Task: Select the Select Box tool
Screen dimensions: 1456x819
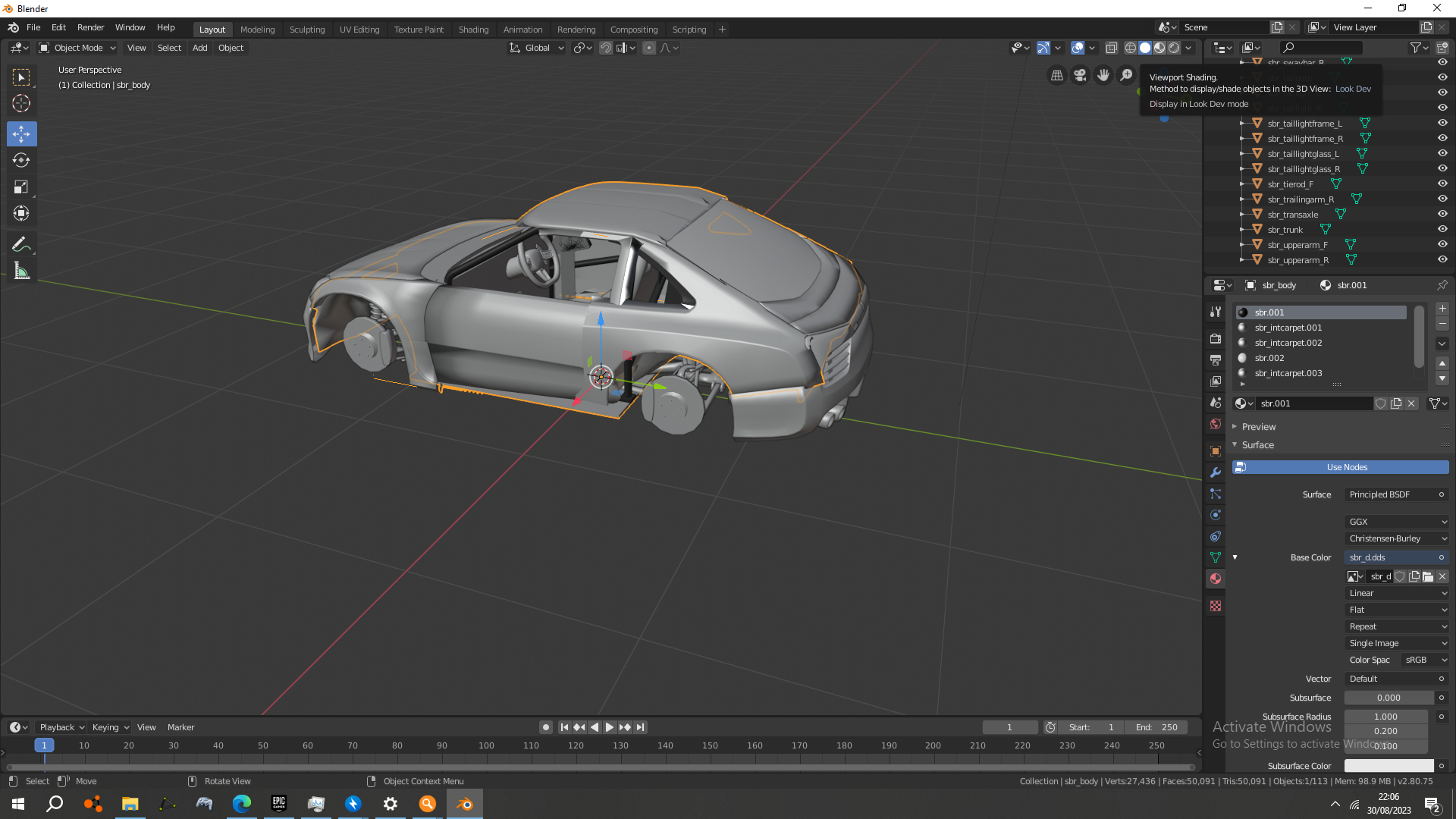Action: tap(21, 77)
